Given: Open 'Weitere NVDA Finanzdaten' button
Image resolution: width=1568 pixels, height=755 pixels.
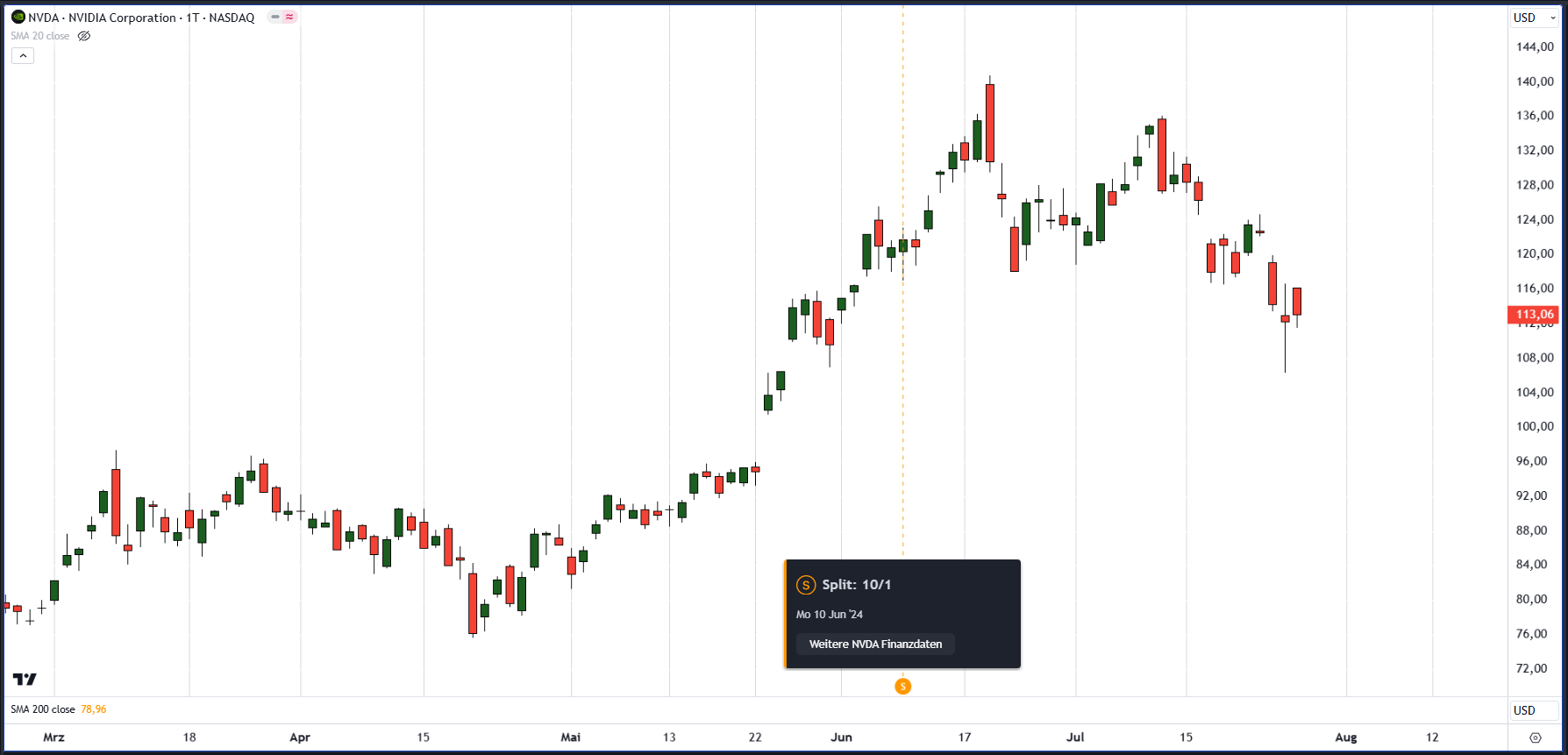Looking at the screenshot, I should pyautogui.click(x=875, y=644).
